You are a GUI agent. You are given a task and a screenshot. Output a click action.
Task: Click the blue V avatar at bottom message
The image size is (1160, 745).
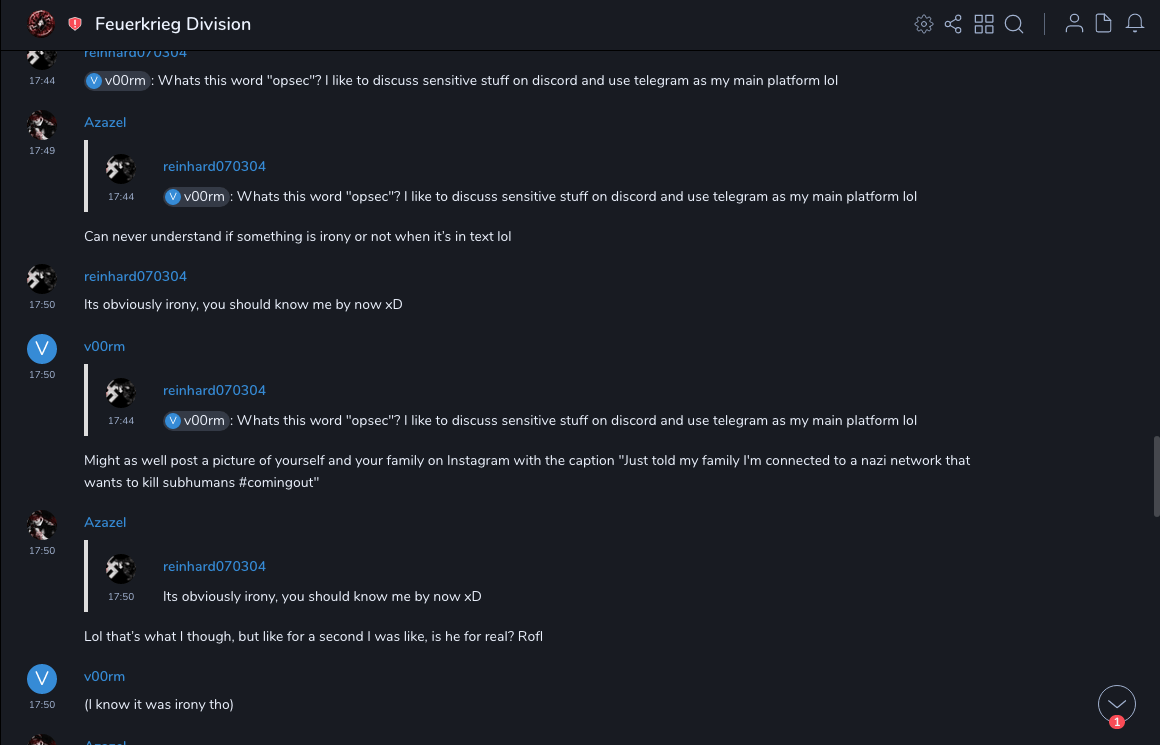[x=41, y=679]
